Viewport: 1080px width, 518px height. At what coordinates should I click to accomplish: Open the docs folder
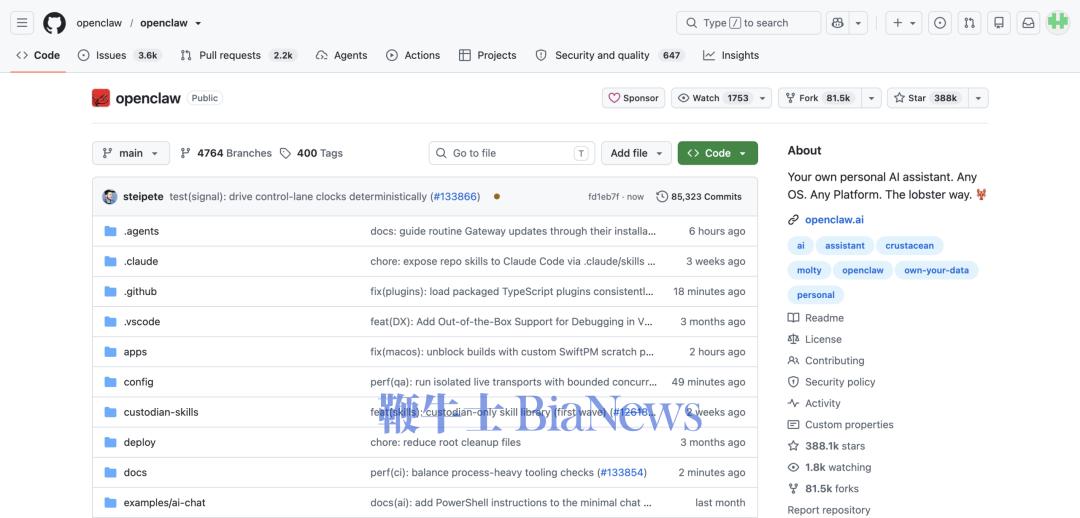pos(135,473)
